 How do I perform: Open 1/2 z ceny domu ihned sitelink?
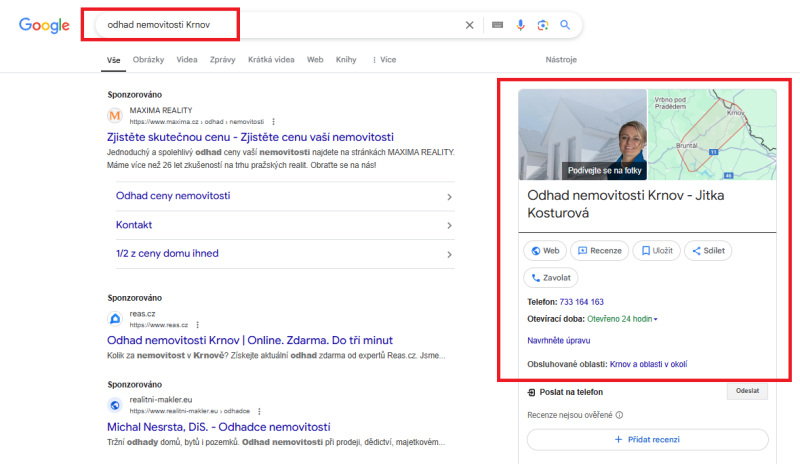(167, 254)
